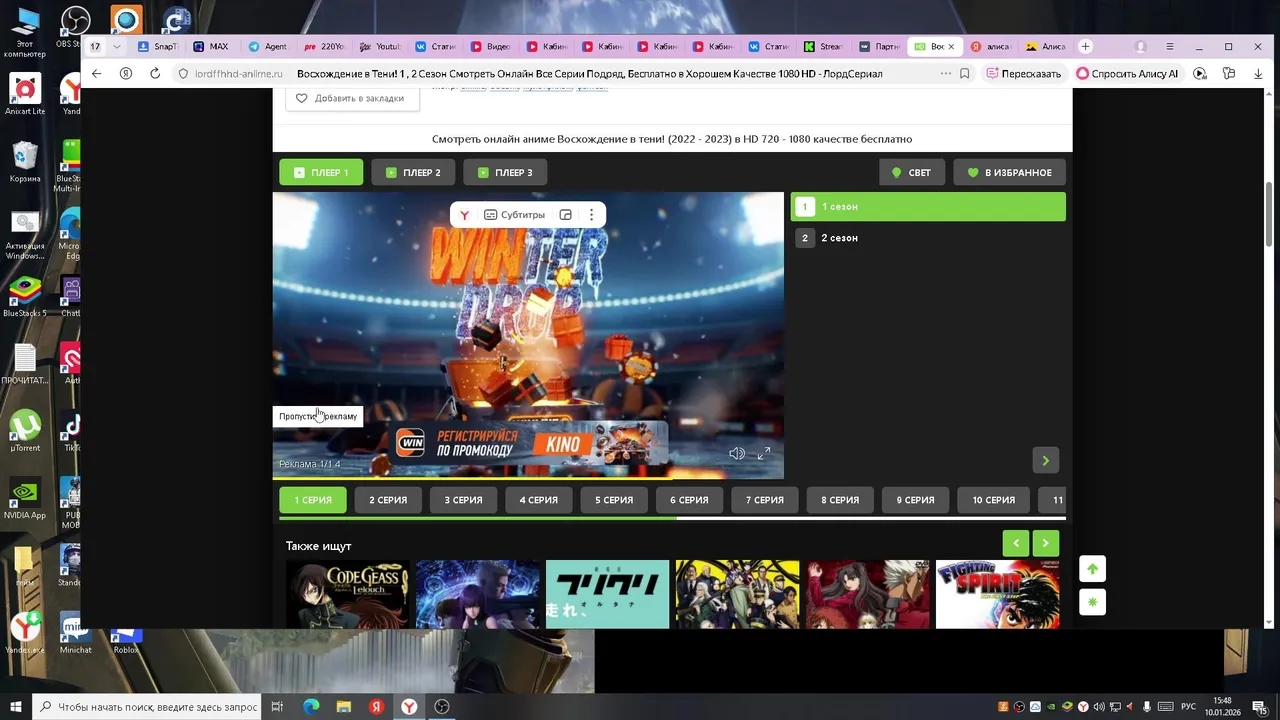Image resolution: width=1280 pixels, height=720 pixels.
Task: Select the 10 СЕРИЯ episode
Action: pos(993,500)
